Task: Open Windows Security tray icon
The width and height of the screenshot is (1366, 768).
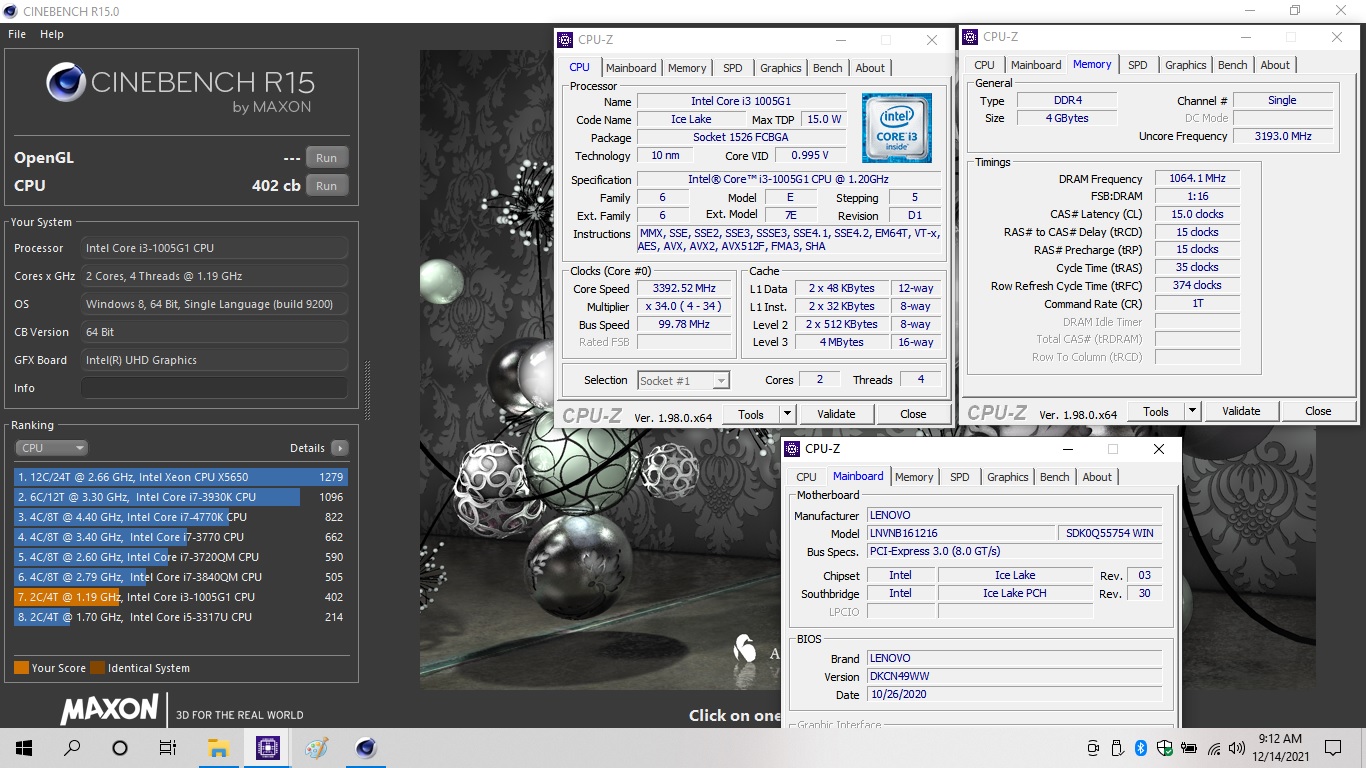Action: point(1164,748)
